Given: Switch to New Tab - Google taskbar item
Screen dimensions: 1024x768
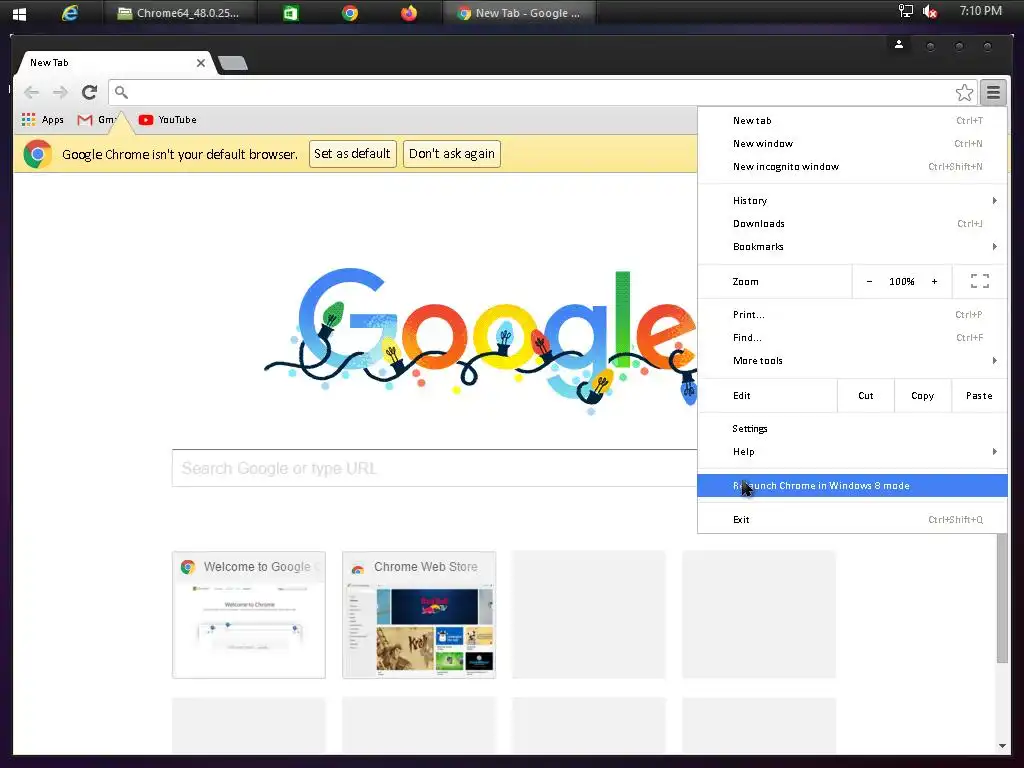Looking at the screenshot, I should point(519,13).
